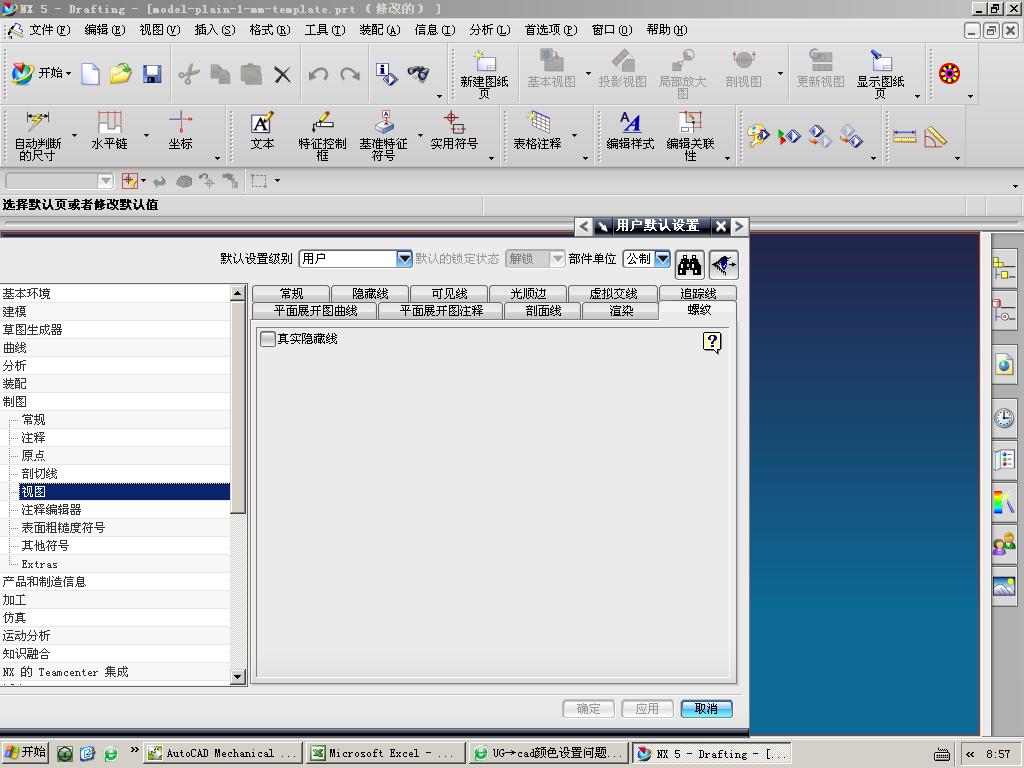
Task: Click the Undo arrow icon
Action: (x=319, y=74)
